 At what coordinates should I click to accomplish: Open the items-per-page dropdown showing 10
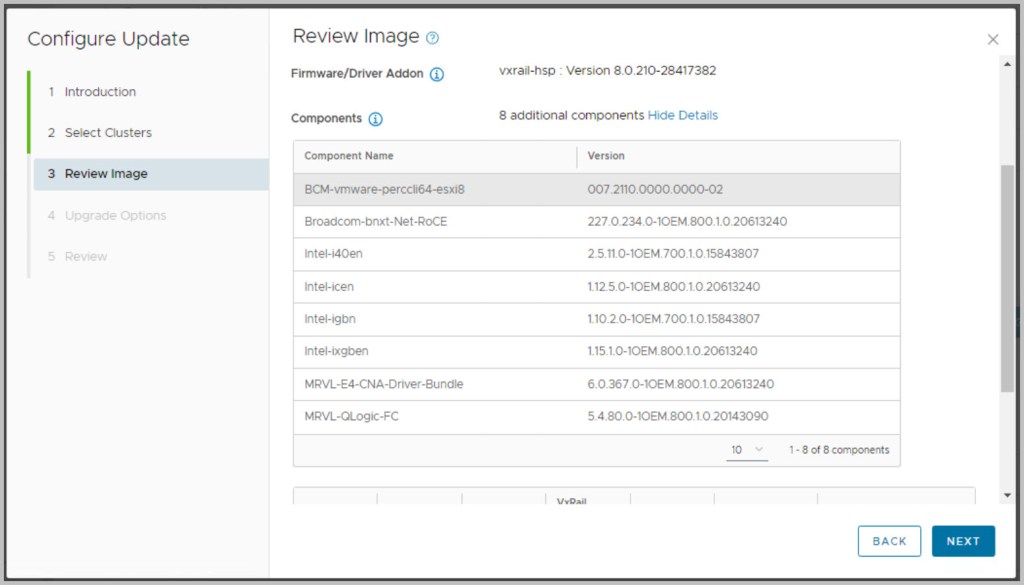pos(746,450)
